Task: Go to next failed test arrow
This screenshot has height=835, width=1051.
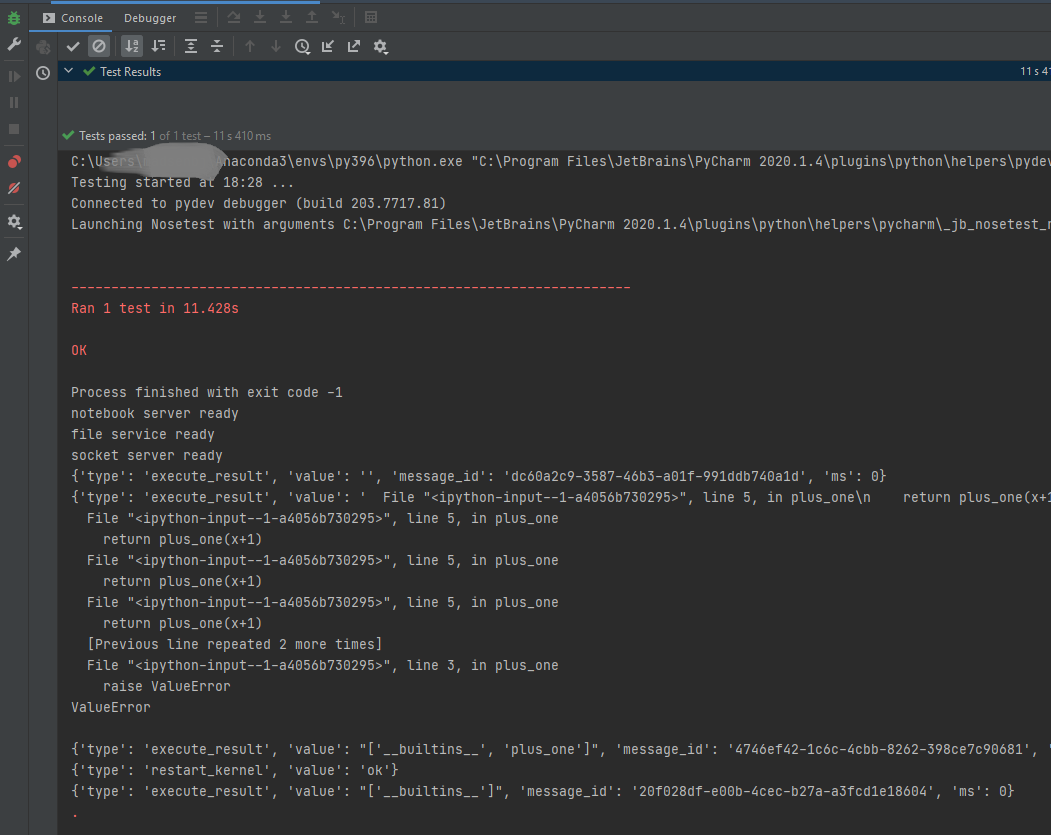Action: pos(275,46)
